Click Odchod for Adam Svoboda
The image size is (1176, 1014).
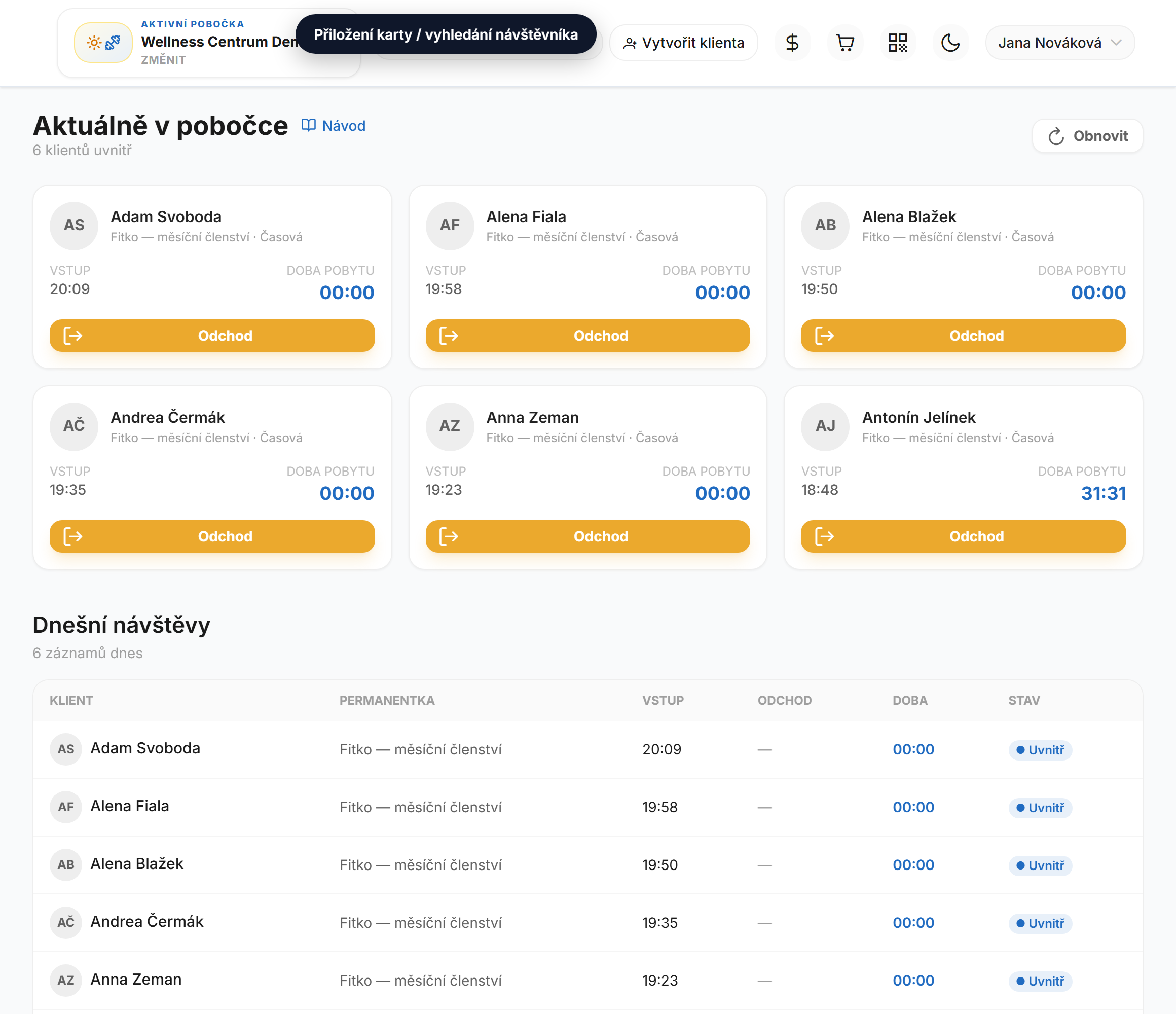tap(212, 336)
